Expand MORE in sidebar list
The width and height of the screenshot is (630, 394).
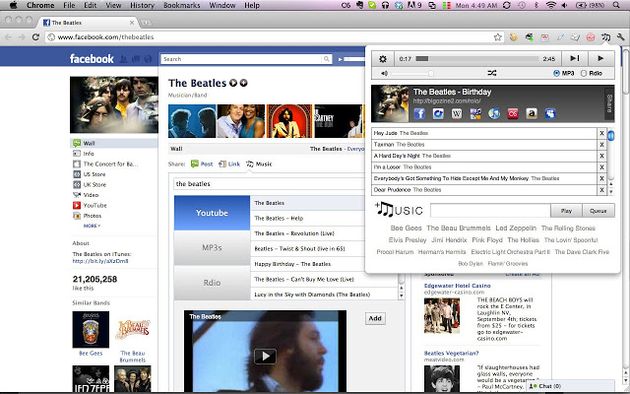[92, 226]
